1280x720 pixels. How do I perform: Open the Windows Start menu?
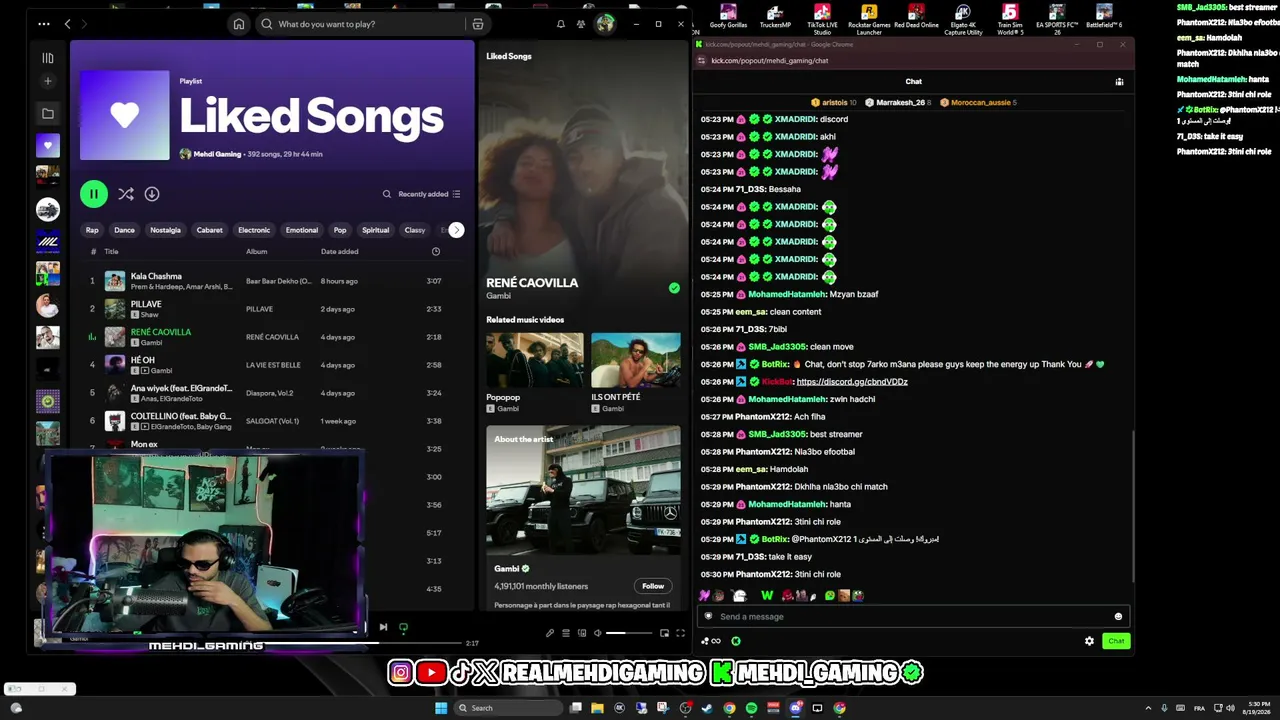coord(441,708)
